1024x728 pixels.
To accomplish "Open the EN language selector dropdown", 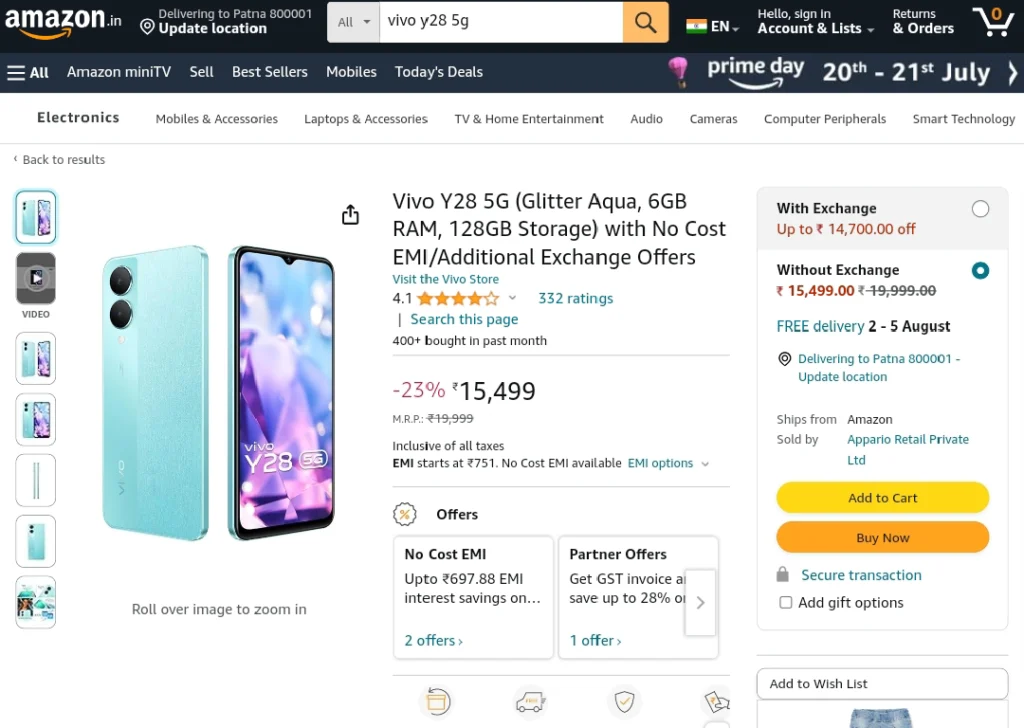I will (712, 27).
